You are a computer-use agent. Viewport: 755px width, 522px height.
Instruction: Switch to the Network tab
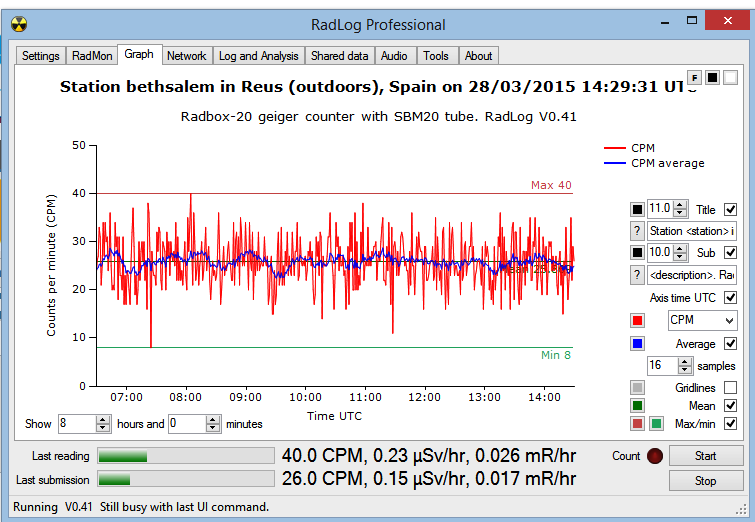click(x=186, y=56)
